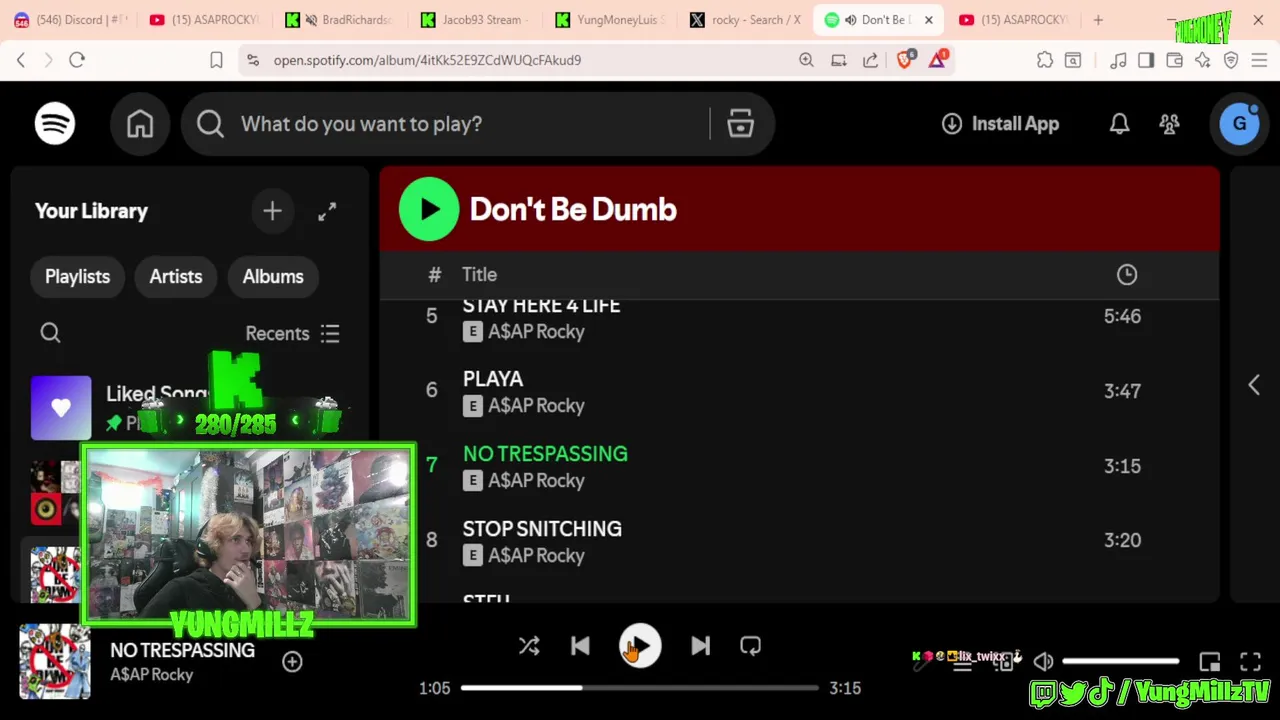View site information in the address bar
This screenshot has width=1280, height=720.
[252, 60]
